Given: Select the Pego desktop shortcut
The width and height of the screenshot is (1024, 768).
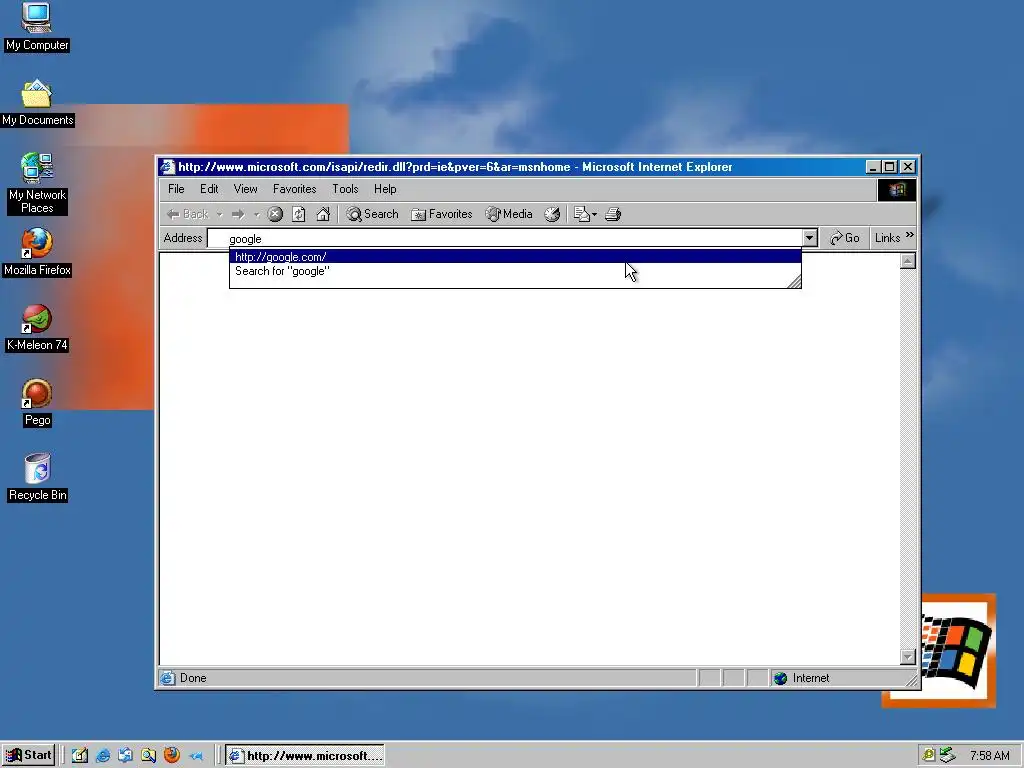Looking at the screenshot, I should [x=37, y=403].
